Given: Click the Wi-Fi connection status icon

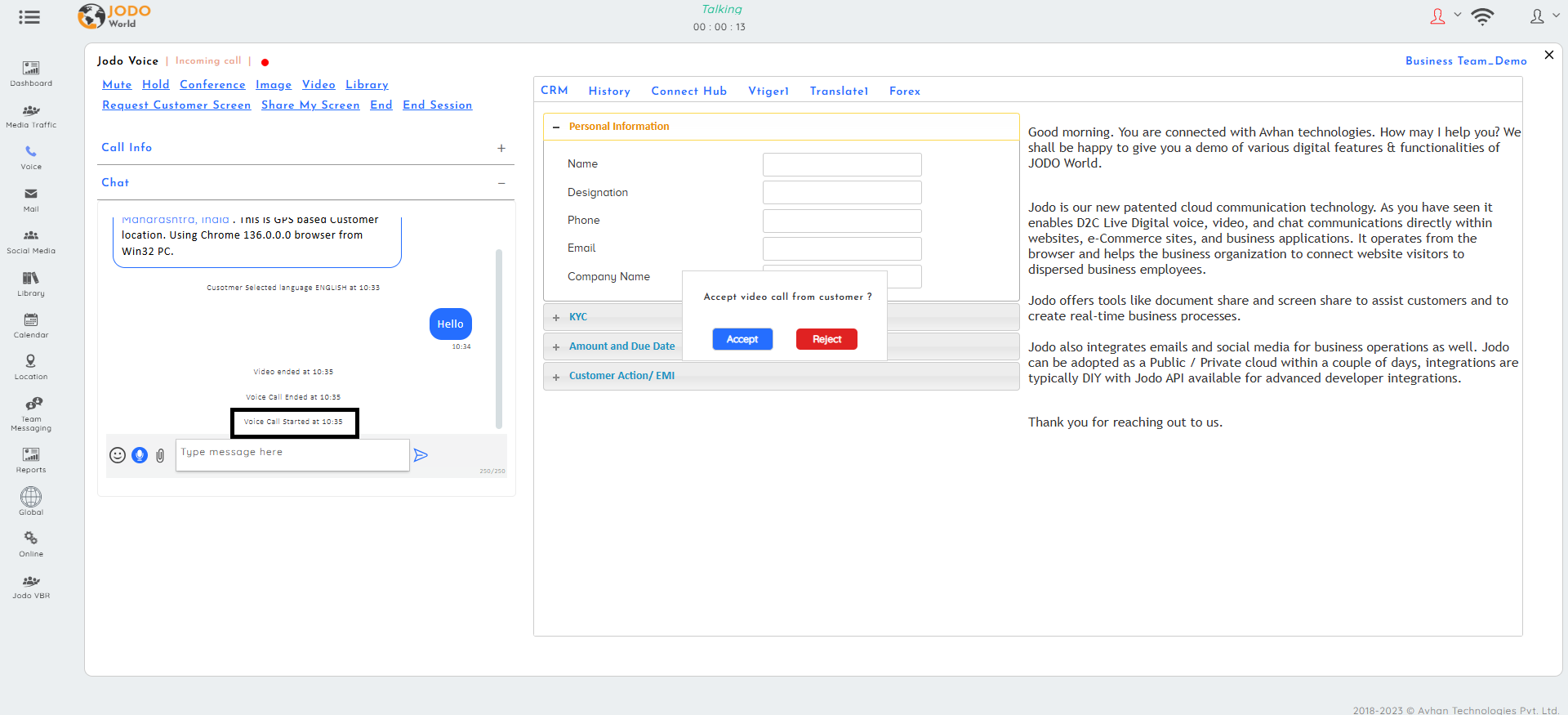Looking at the screenshot, I should (x=1482, y=16).
